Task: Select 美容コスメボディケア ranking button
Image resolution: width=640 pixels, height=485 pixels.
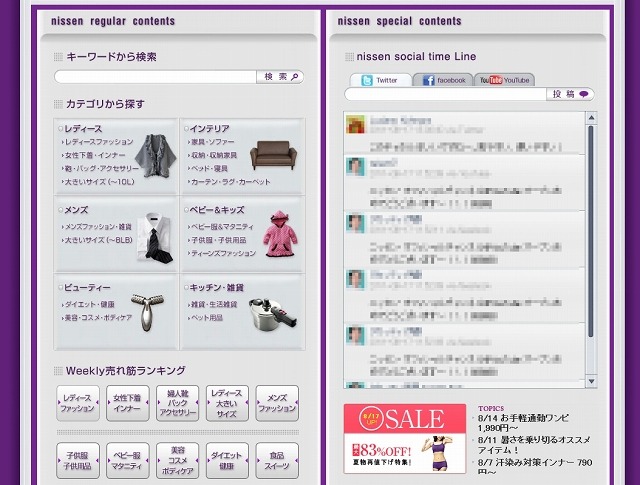Action: (178, 461)
